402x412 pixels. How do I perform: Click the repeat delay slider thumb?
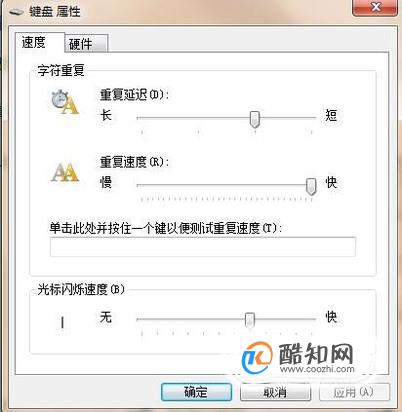(x=255, y=119)
